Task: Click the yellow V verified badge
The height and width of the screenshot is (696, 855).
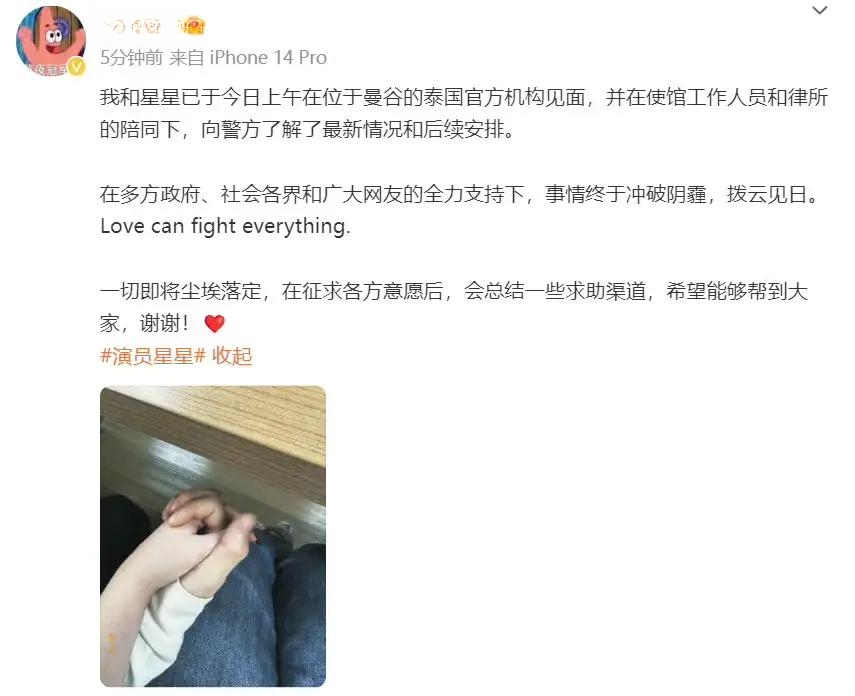Action: pyautogui.click(x=77, y=68)
